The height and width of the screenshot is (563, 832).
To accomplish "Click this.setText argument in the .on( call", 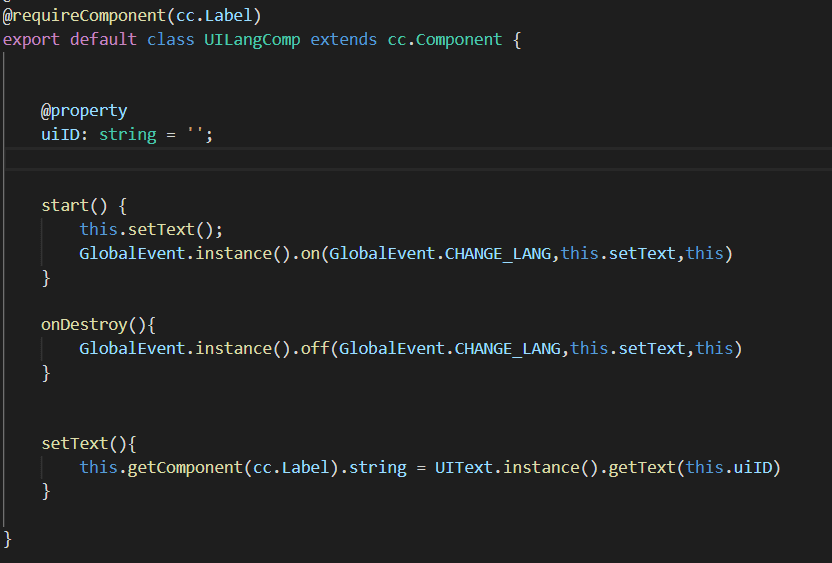I will [618, 253].
